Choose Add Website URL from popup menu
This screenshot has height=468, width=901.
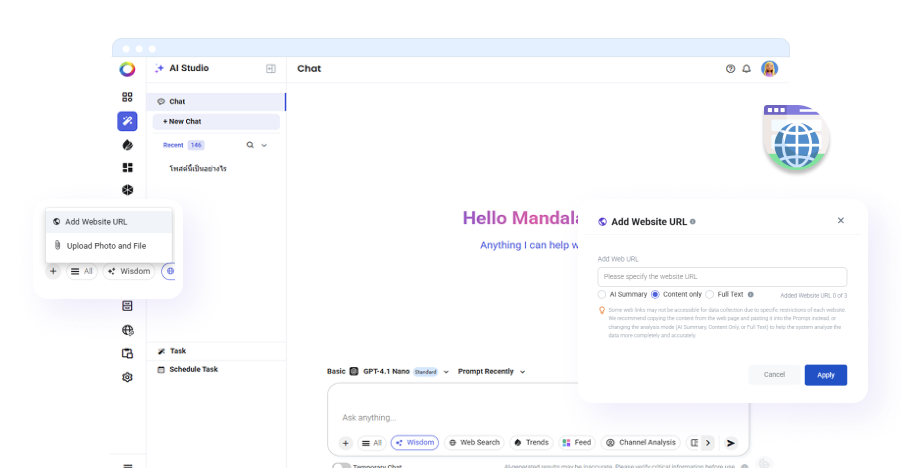pyautogui.click(x=109, y=222)
